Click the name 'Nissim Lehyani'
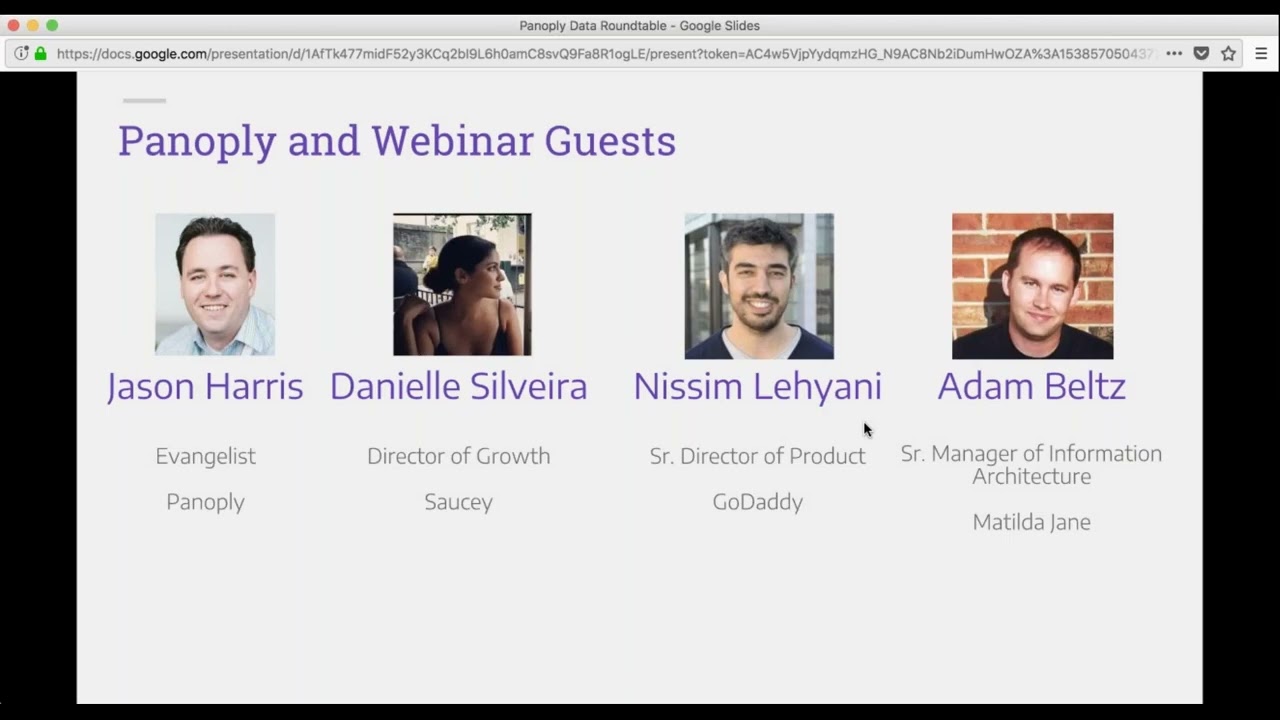 pos(757,388)
